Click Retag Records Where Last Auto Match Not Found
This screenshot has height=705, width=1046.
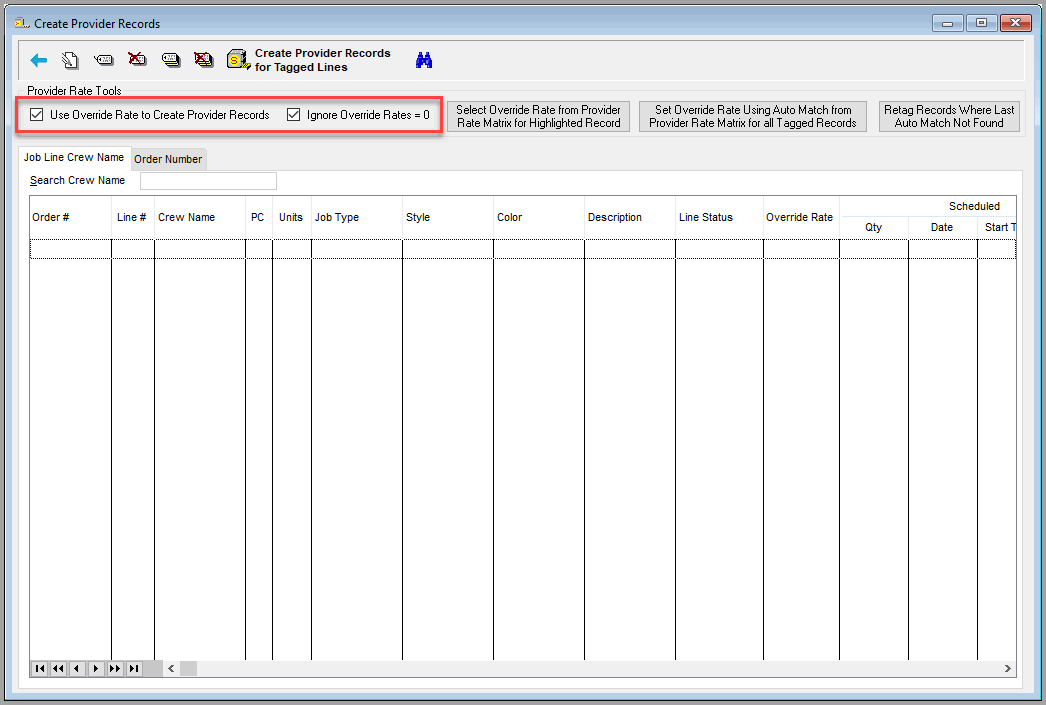click(949, 116)
